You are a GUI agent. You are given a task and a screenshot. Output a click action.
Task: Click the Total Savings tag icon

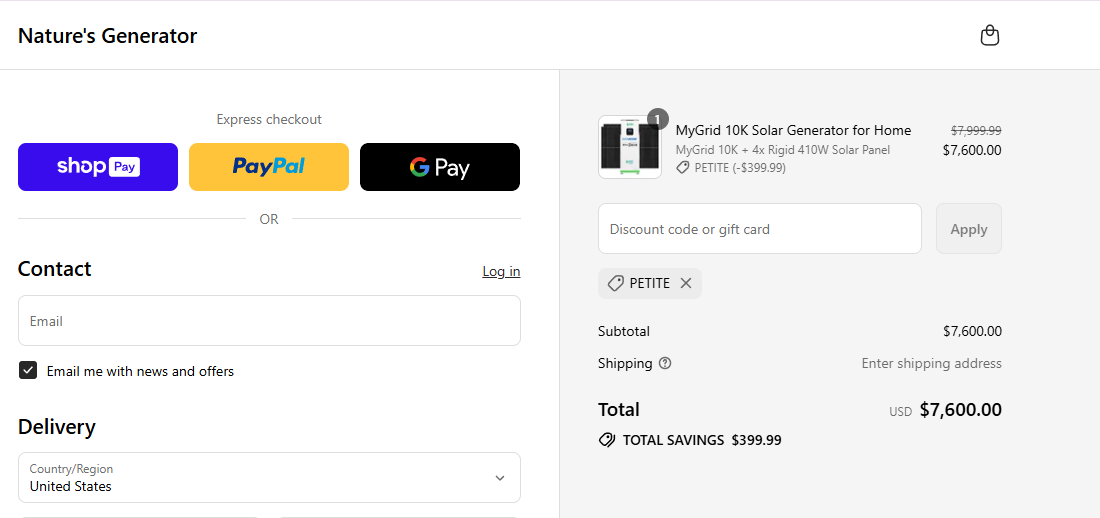pos(606,440)
